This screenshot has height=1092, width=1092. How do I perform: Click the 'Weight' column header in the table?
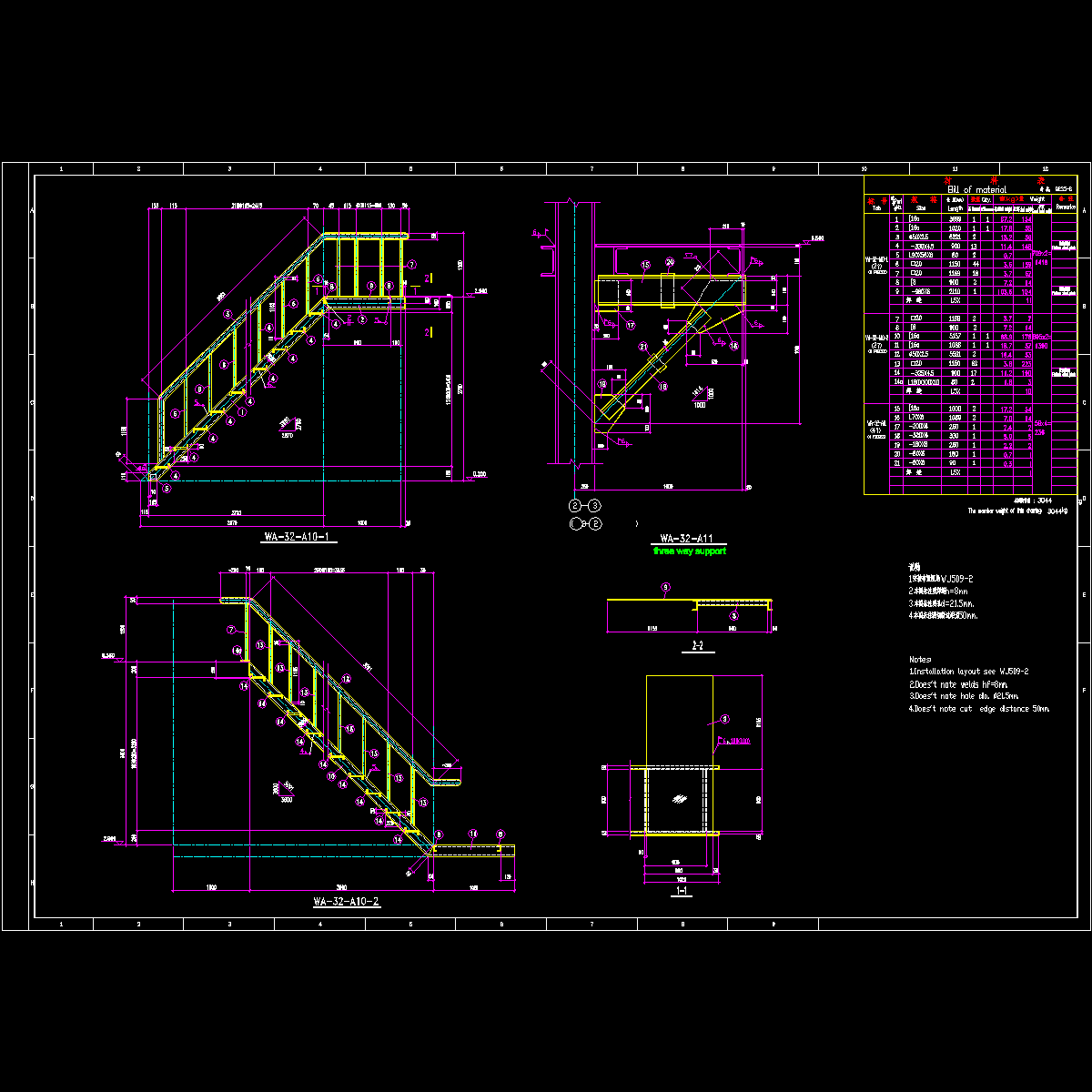pos(1039,197)
